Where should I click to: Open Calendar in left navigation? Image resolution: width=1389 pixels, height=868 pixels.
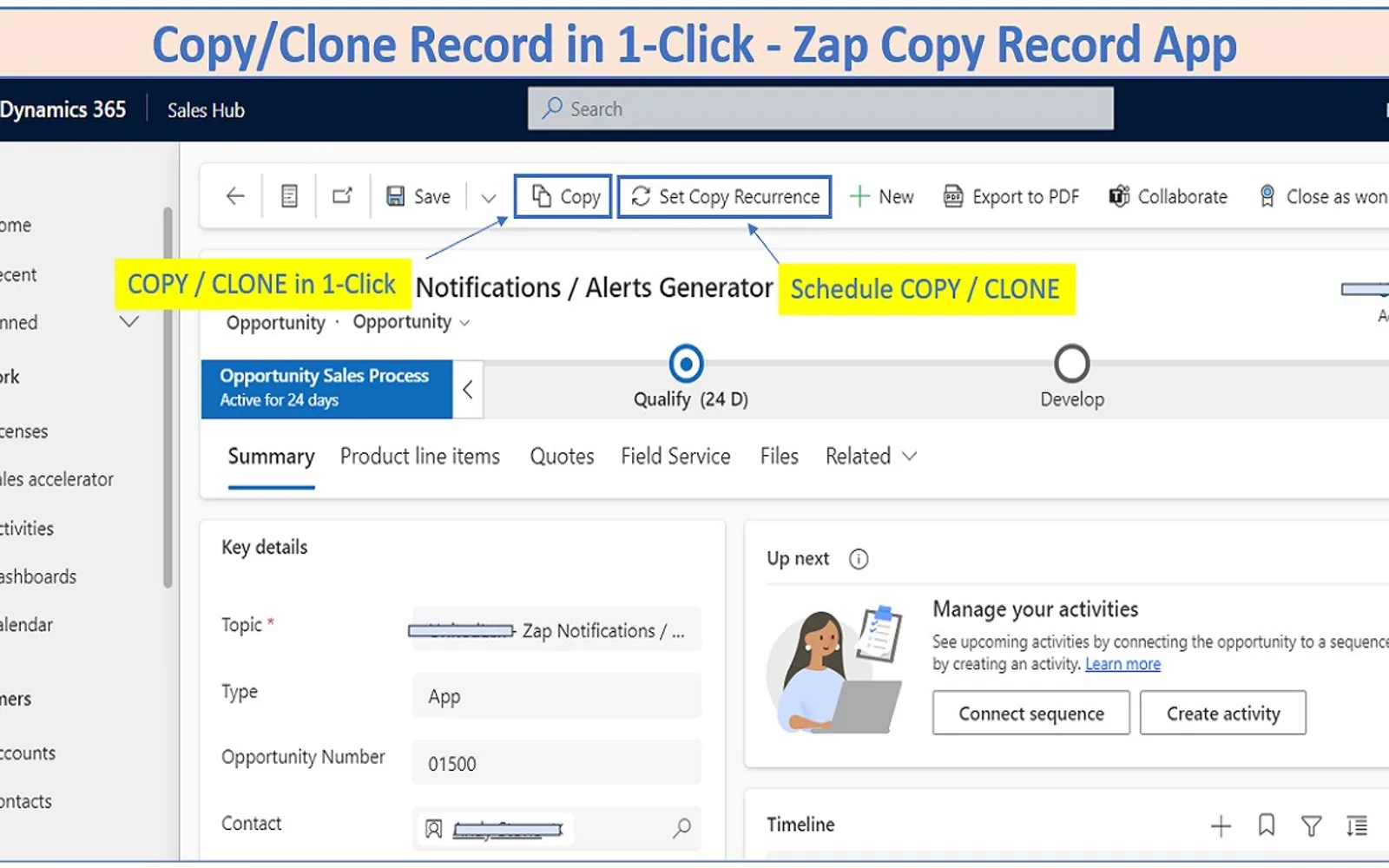point(26,624)
